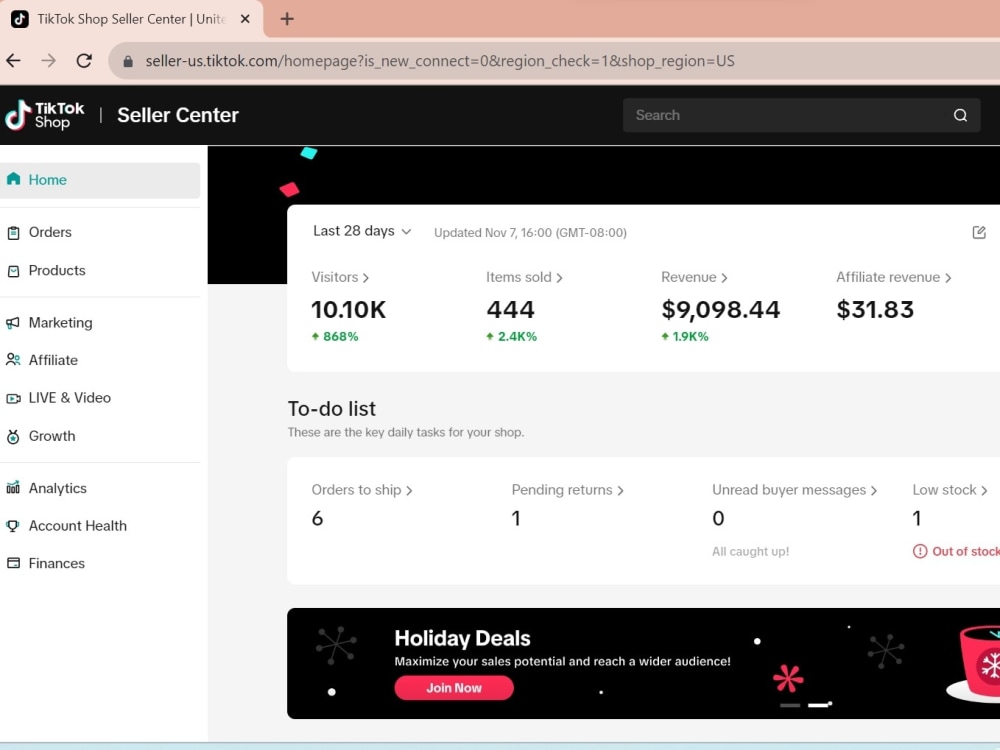This screenshot has height=750, width=1000.
Task: Click the browser address bar URL
Action: coord(440,61)
